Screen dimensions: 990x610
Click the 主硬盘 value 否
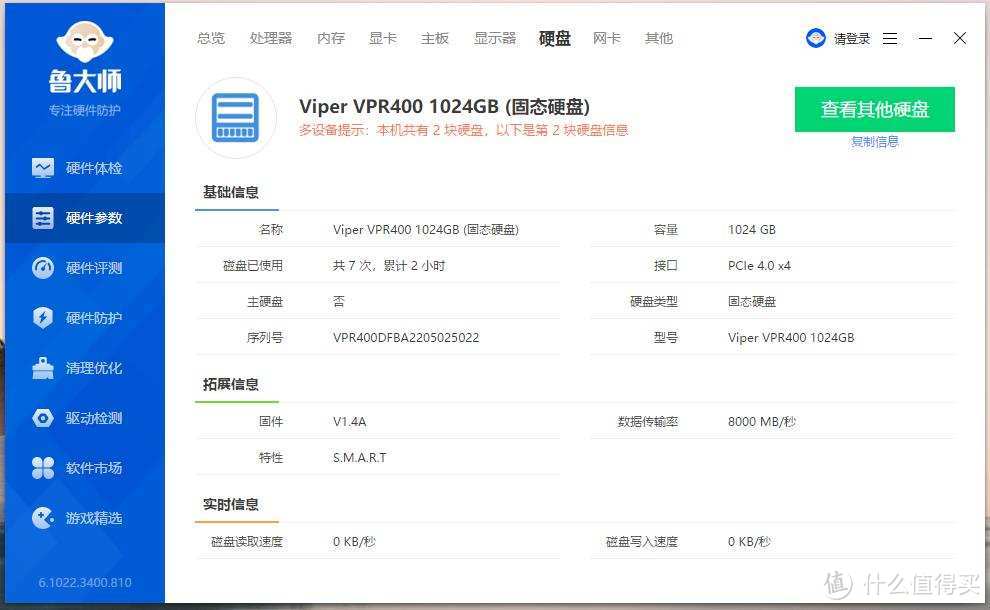[339, 302]
